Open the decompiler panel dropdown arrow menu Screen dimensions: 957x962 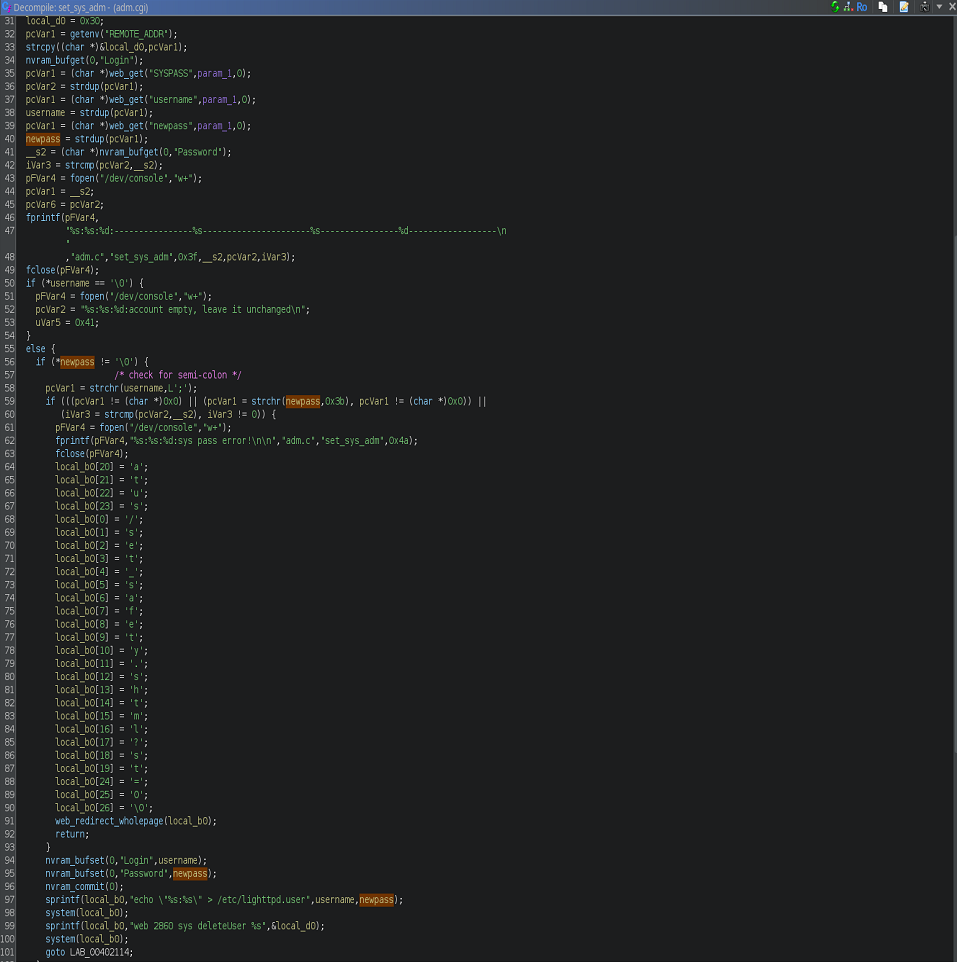(939, 7)
